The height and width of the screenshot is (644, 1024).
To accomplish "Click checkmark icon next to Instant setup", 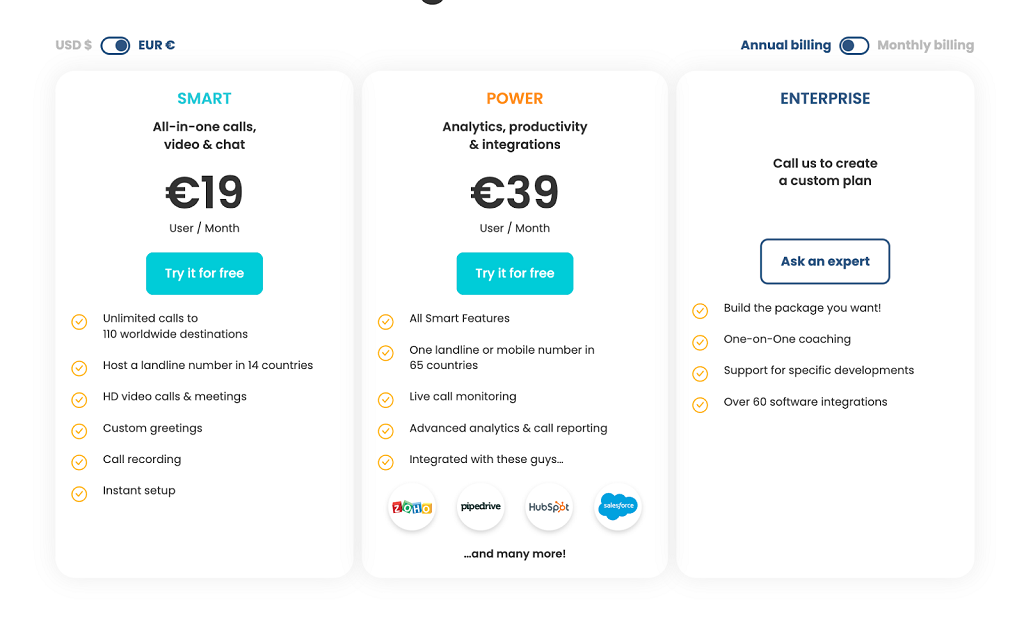I will [79, 493].
